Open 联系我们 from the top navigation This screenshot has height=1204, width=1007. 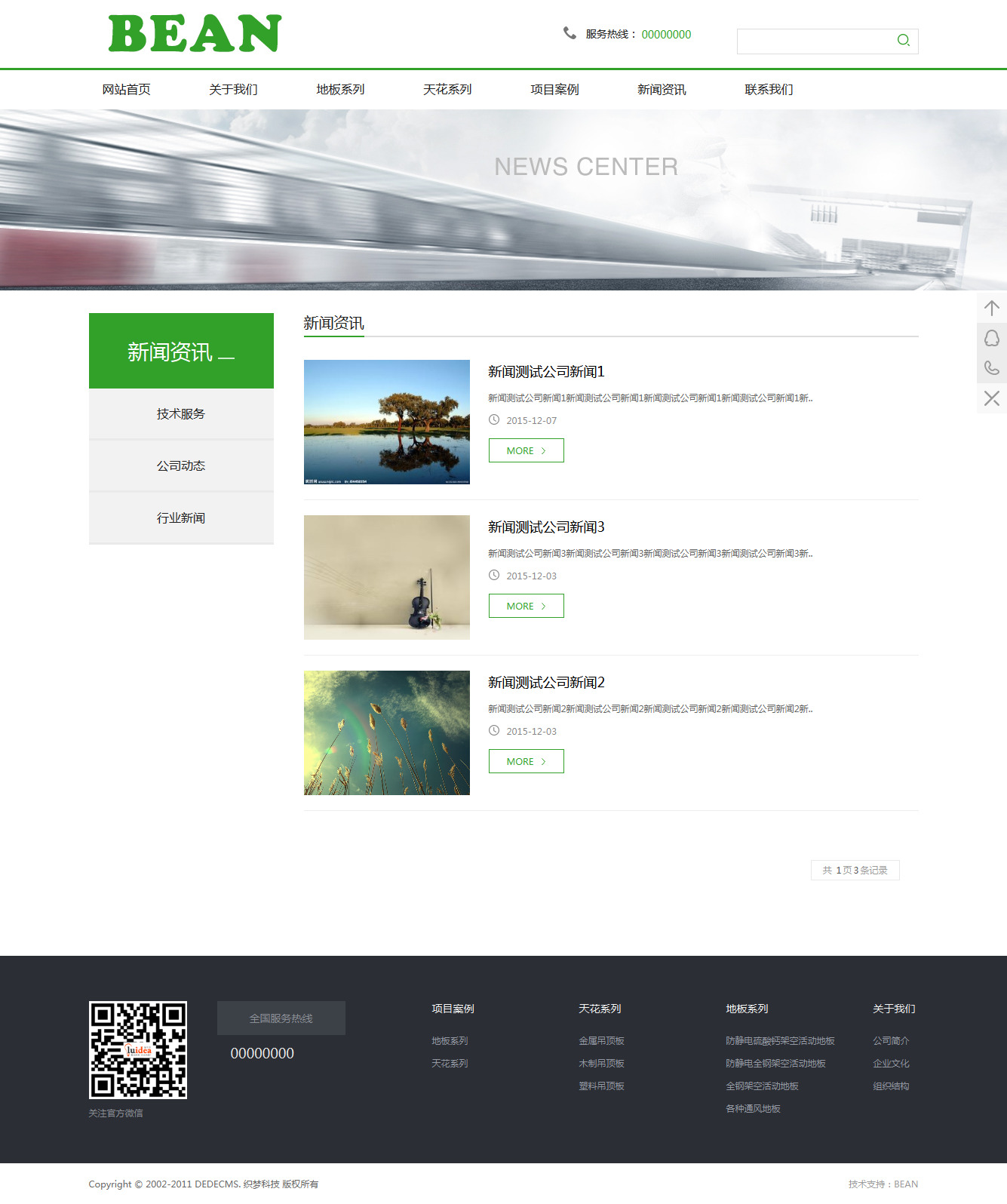pyautogui.click(x=769, y=90)
